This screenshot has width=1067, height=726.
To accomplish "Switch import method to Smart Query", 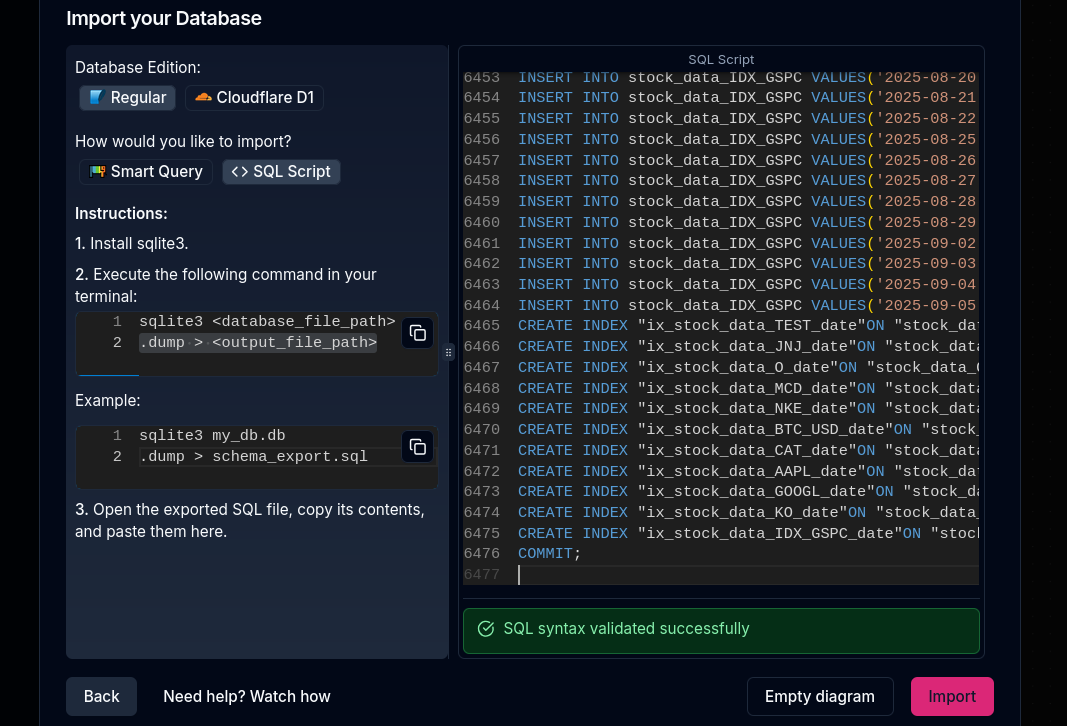I will tap(146, 172).
